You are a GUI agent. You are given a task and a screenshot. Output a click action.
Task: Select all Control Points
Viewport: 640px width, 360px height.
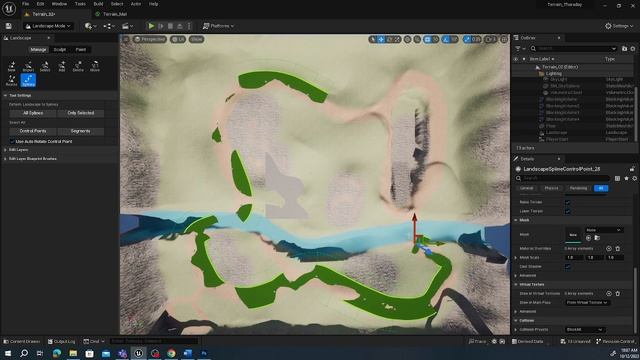[x=33, y=131]
